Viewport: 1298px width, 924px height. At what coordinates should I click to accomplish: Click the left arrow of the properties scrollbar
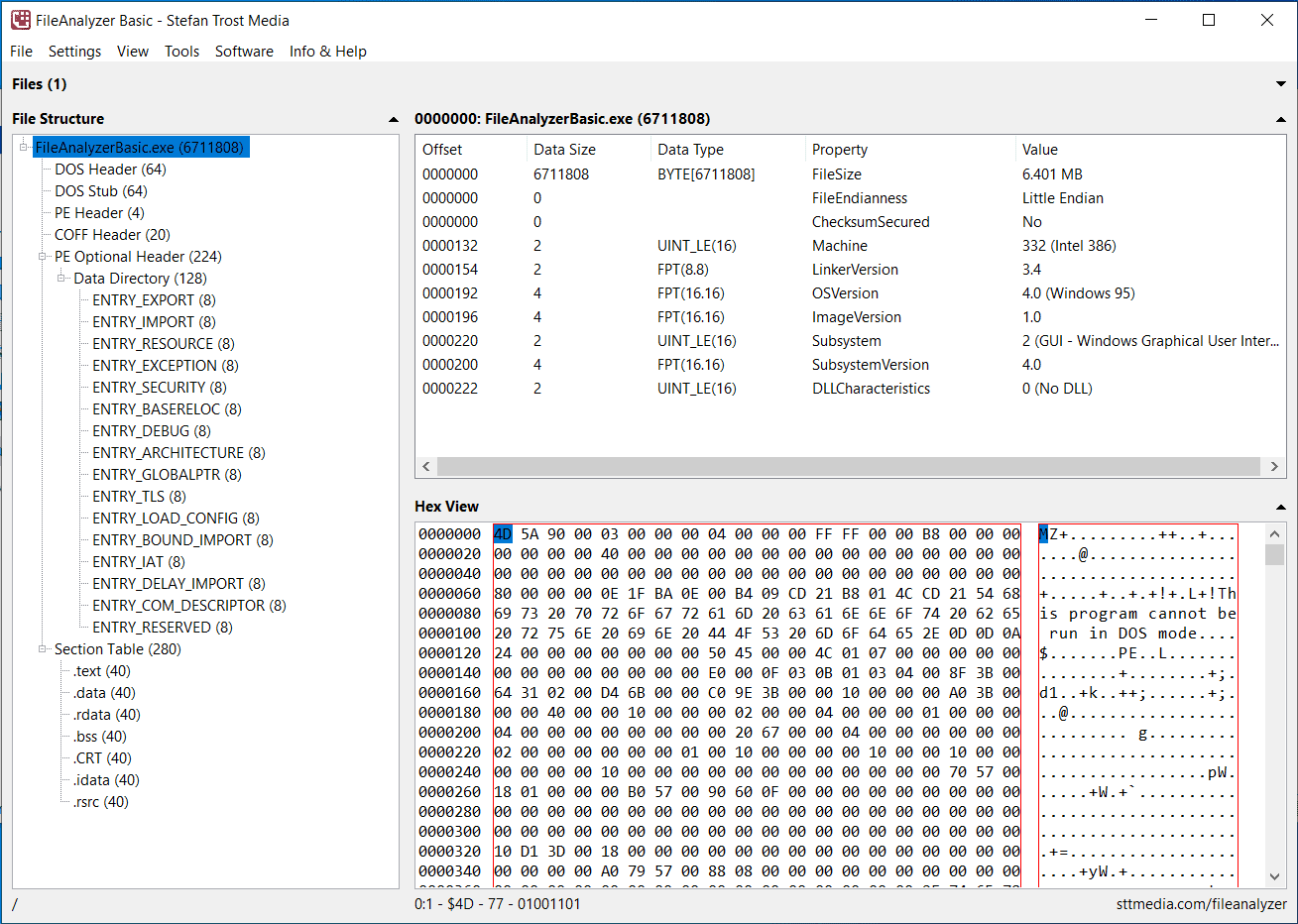coord(426,466)
